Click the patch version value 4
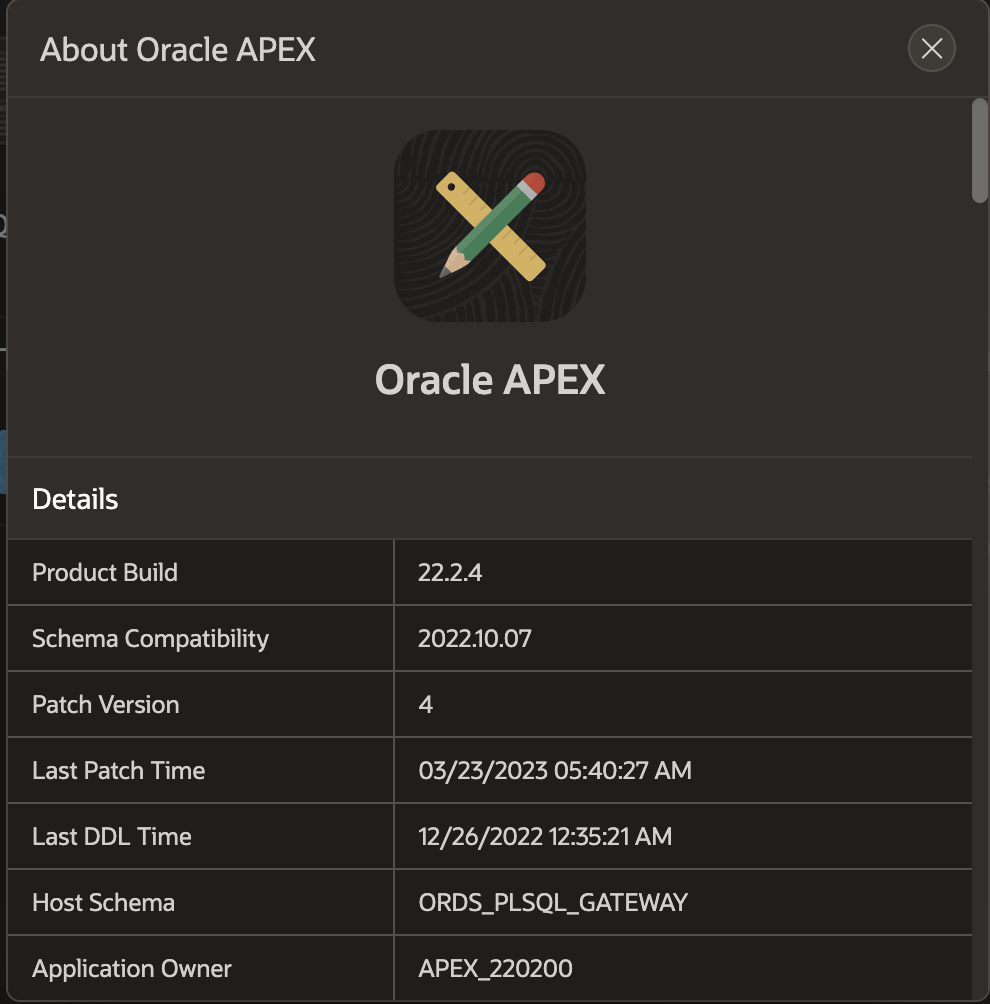The height and width of the screenshot is (1004, 990). click(x=426, y=704)
